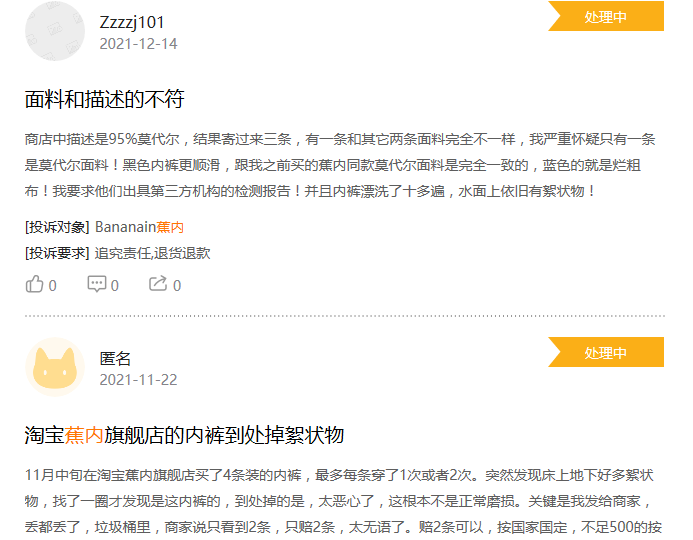This screenshot has width=693, height=540.
Task: Open the second complaint's body text about 絮状物
Action: coord(343,501)
